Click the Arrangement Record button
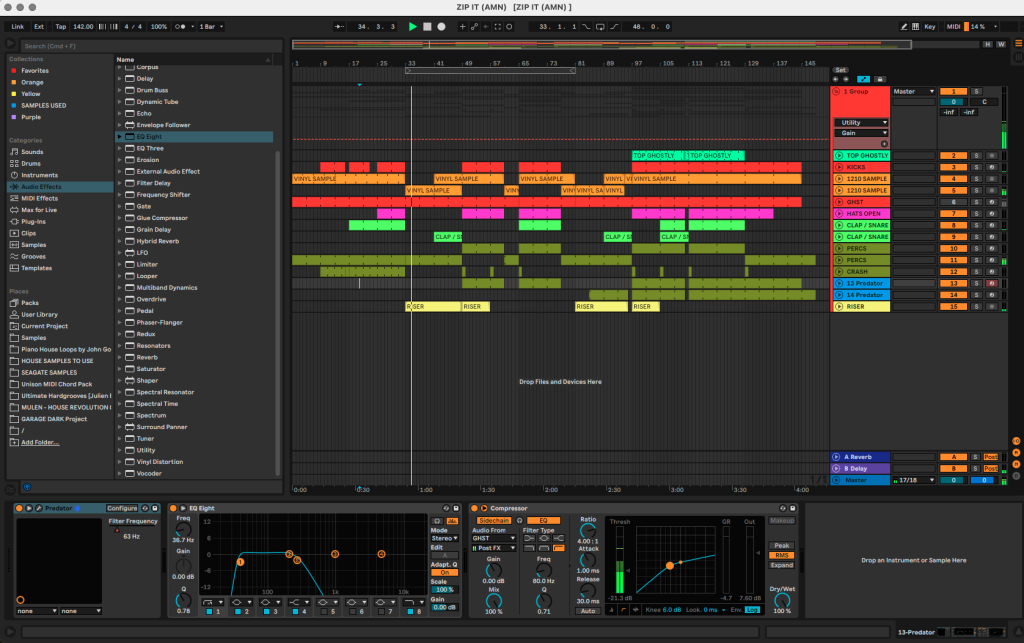The height and width of the screenshot is (643, 1024). click(441, 26)
